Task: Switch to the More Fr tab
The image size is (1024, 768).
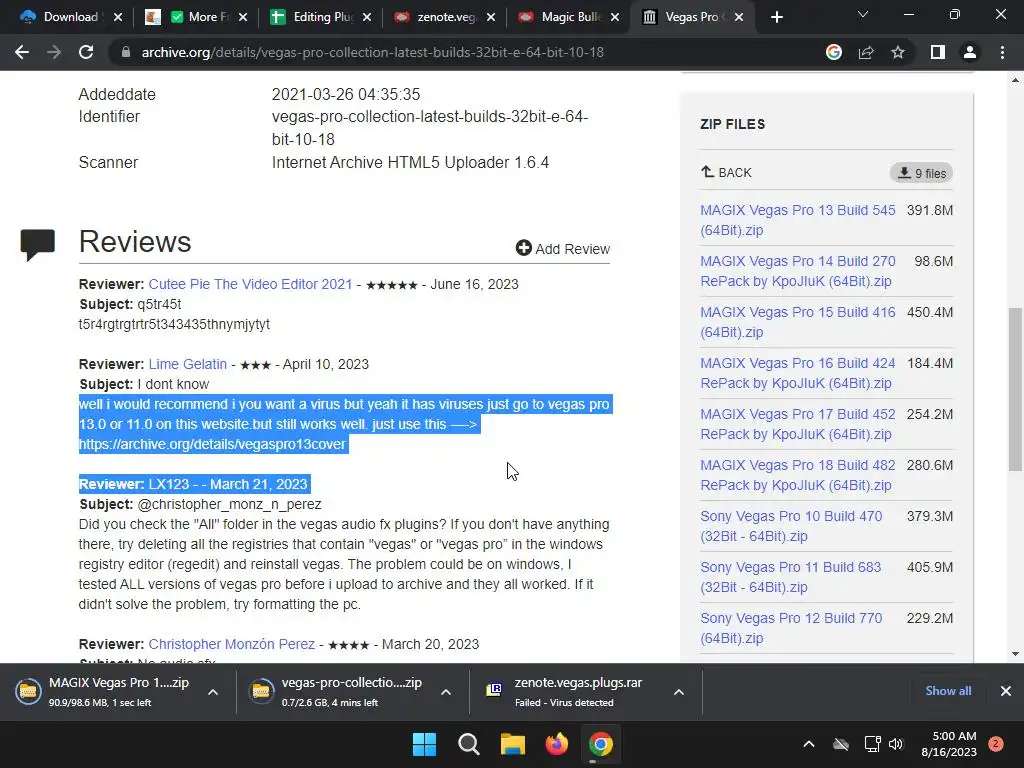Action: 196,17
